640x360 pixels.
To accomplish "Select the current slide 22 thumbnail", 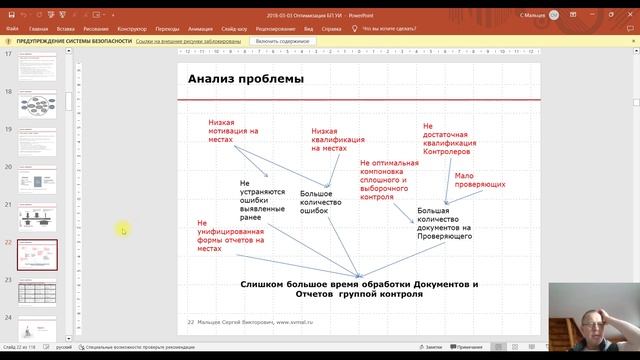I will (37, 255).
